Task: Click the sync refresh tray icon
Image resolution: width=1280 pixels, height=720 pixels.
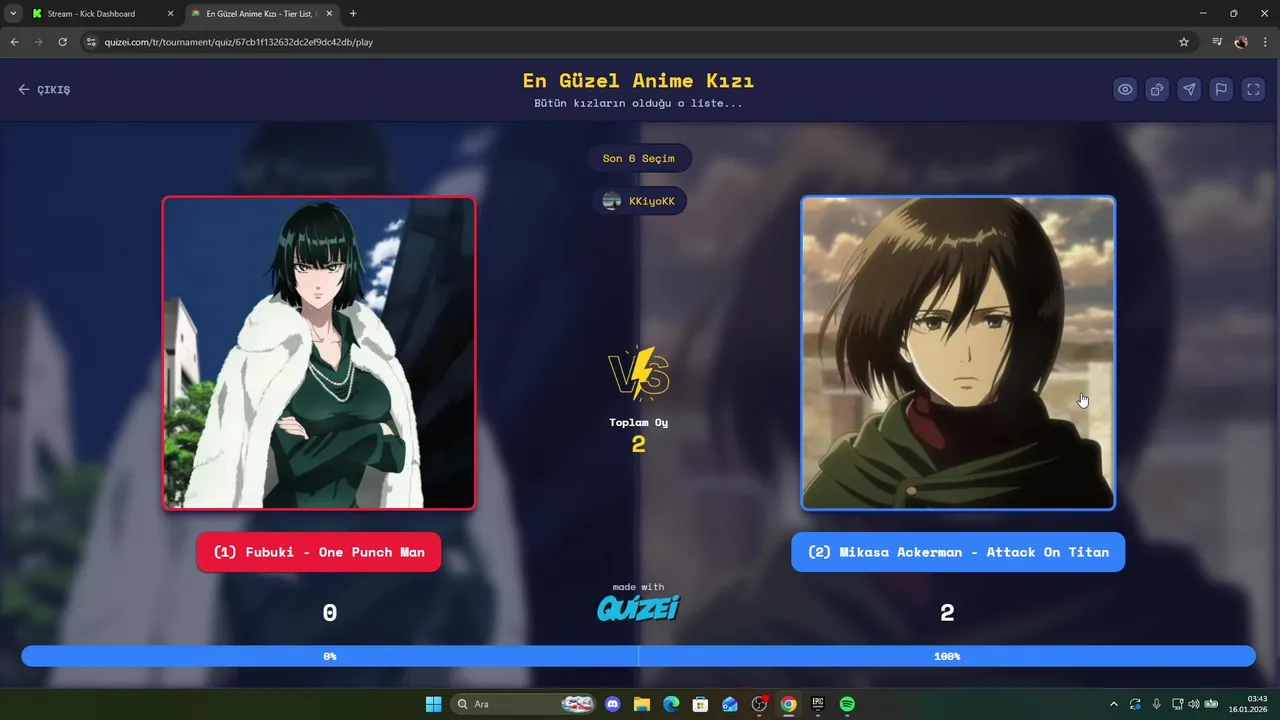Action: (x=1135, y=704)
